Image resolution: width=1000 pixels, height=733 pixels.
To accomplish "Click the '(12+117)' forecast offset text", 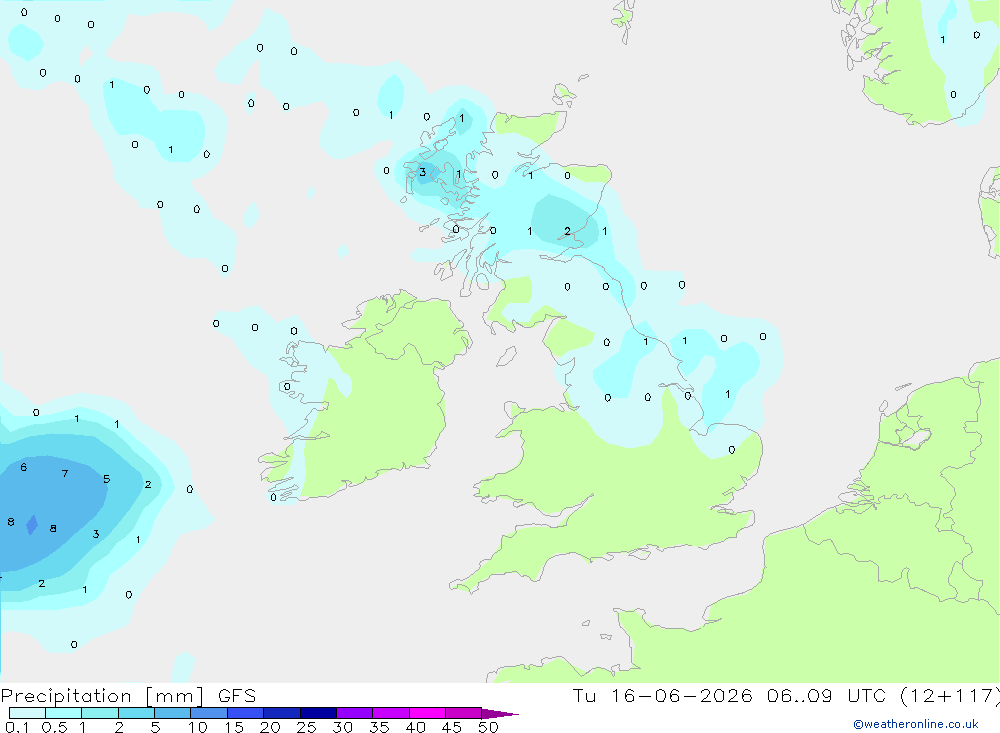I will pyautogui.click(x=950, y=696).
